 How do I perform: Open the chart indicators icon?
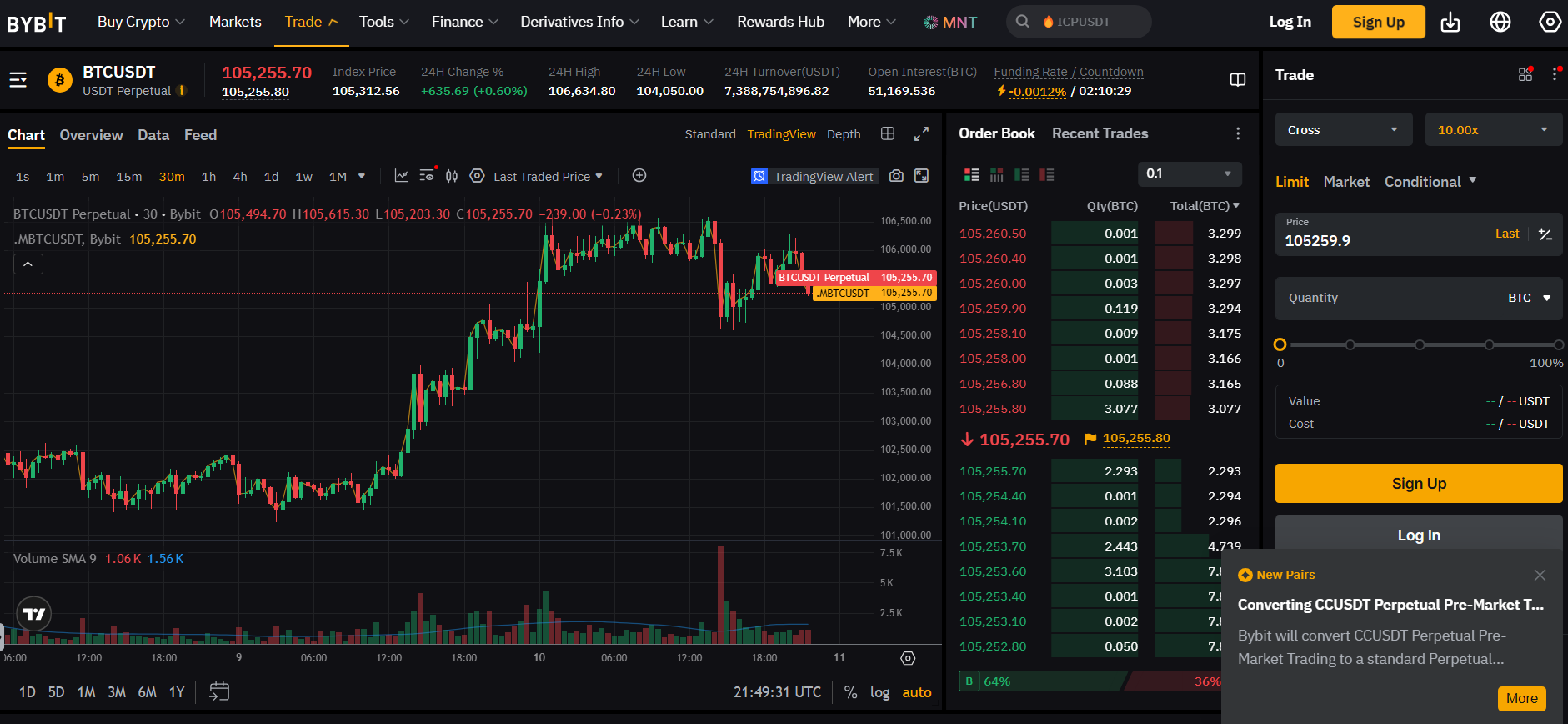tap(401, 176)
